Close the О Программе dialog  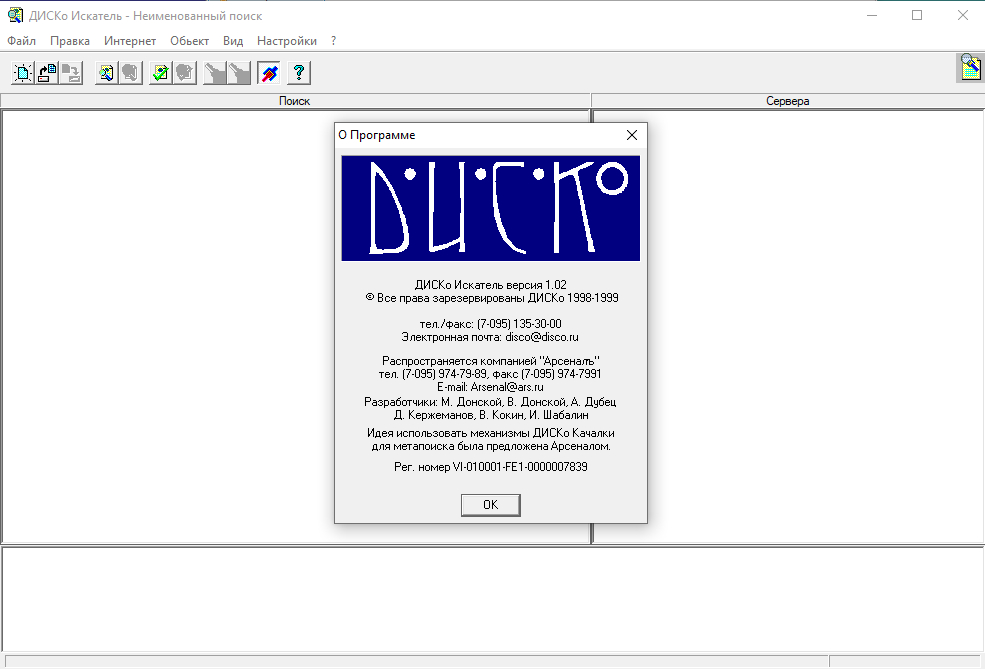coord(632,135)
